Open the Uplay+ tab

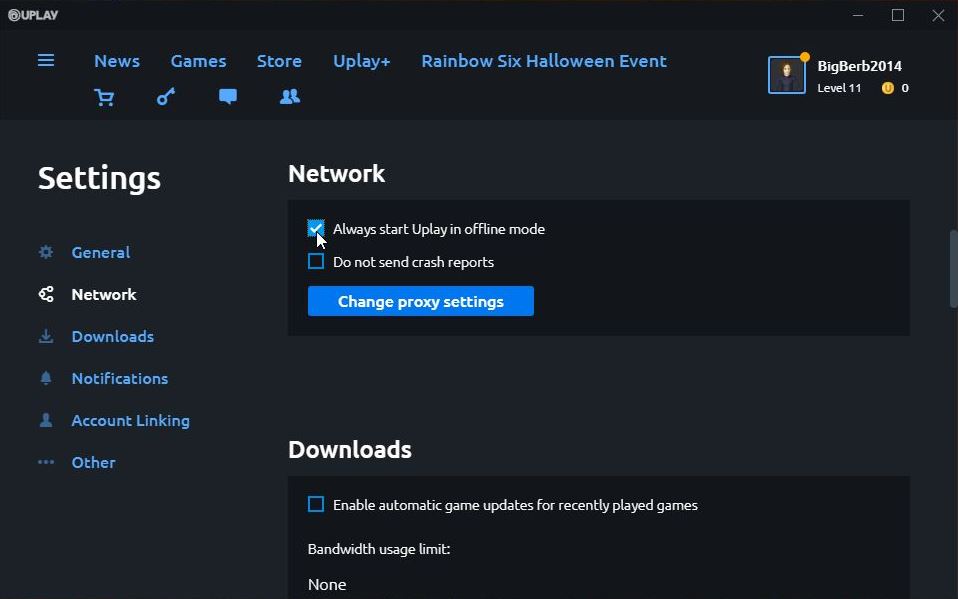pyautogui.click(x=362, y=61)
